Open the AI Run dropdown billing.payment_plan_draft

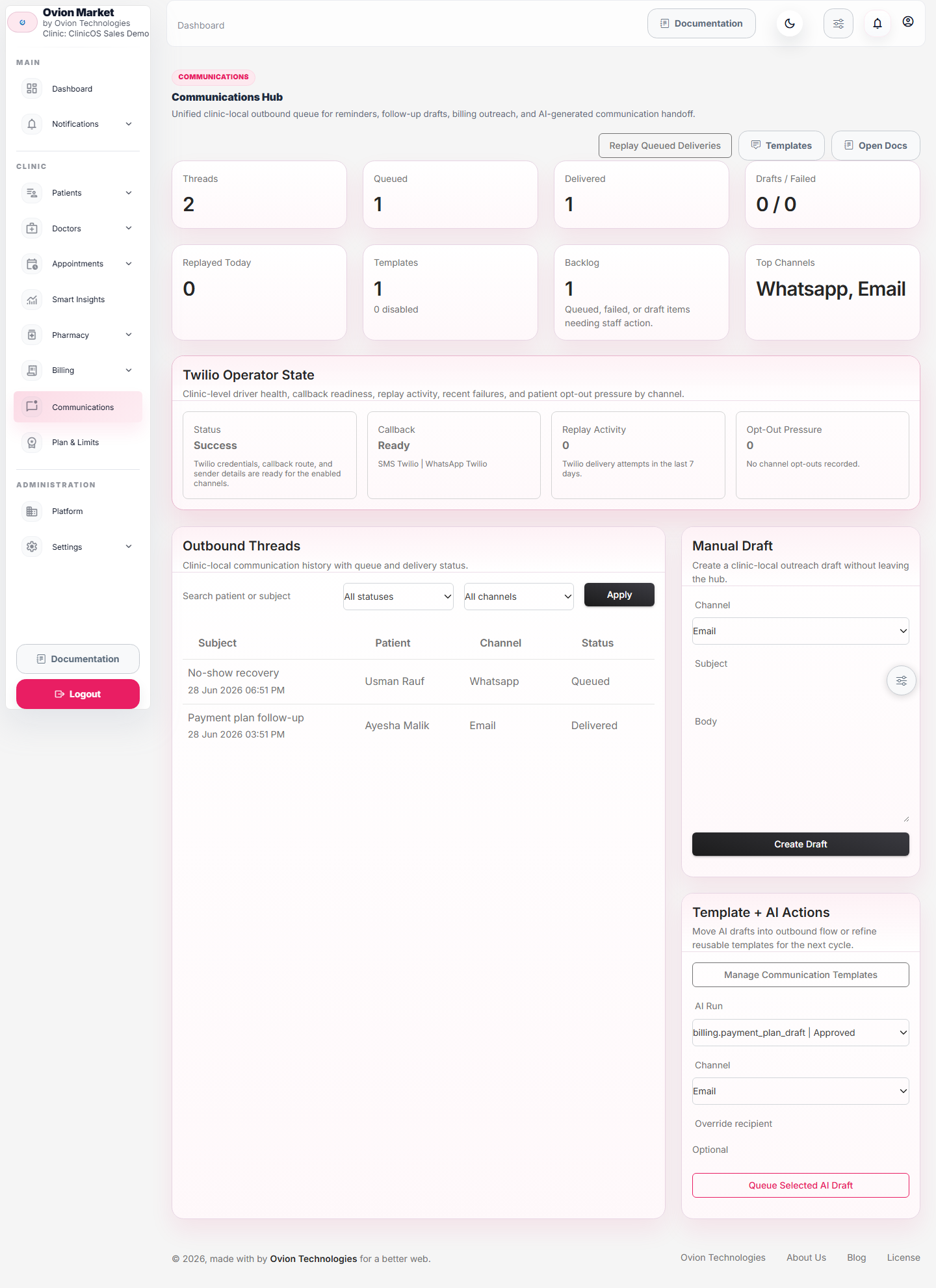pyautogui.click(x=801, y=1033)
